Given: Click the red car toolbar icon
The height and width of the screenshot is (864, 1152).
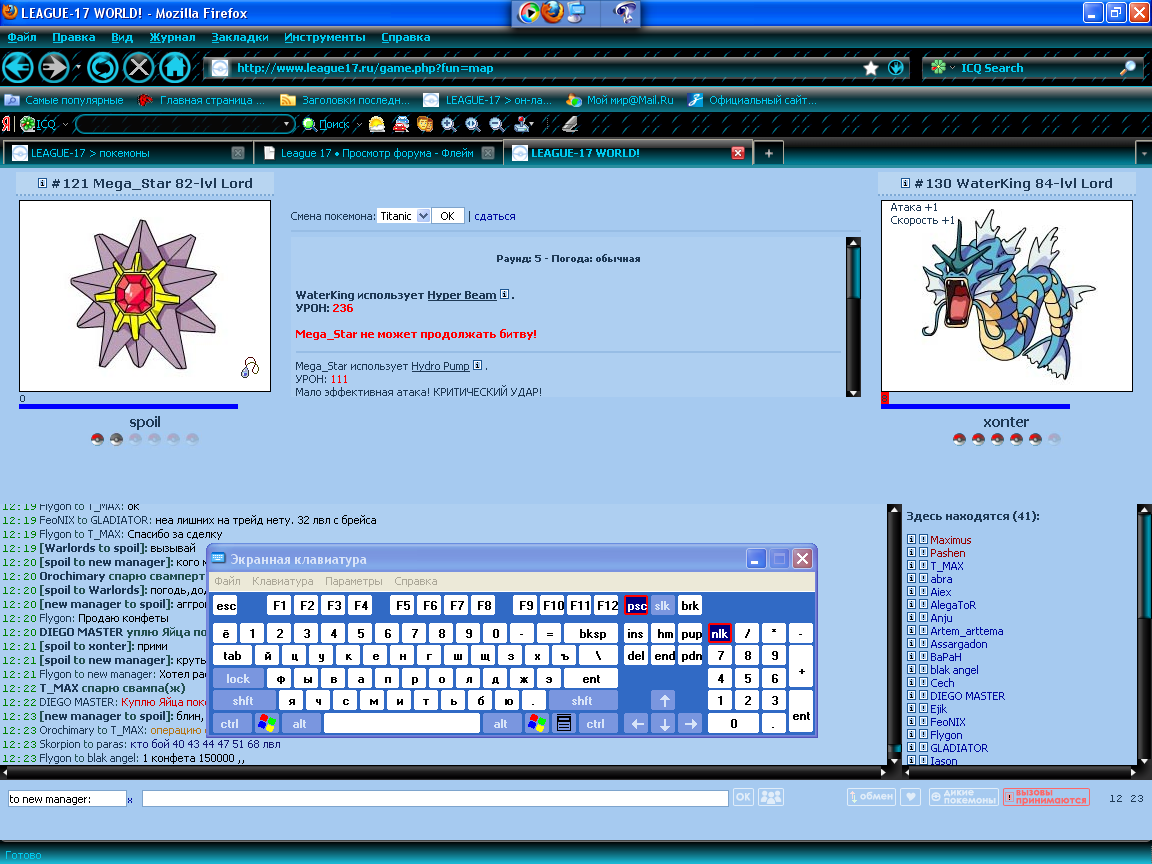Looking at the screenshot, I should pos(401,124).
